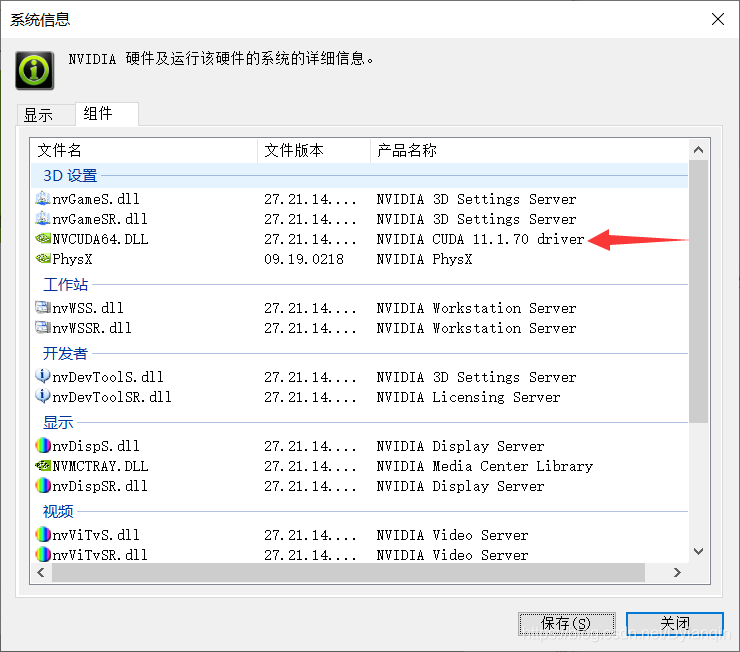Select the nvDispSR.dll file name
Image resolution: width=740 pixels, height=652 pixels.
[x=100, y=486]
